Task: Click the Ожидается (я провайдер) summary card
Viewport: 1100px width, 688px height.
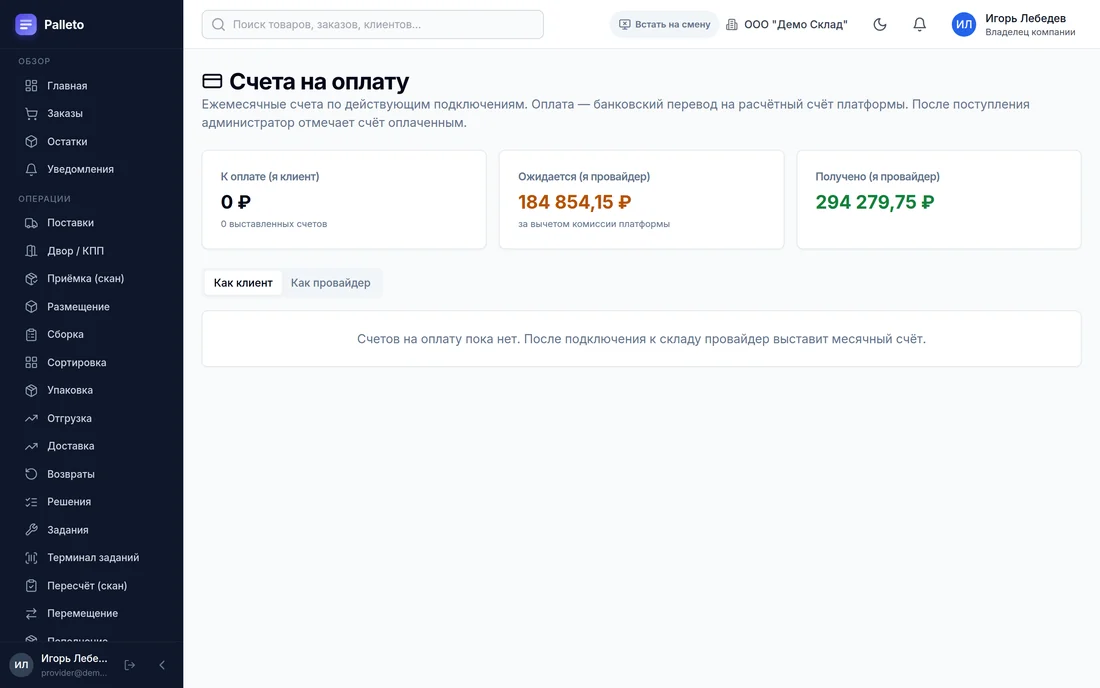Action: [x=641, y=200]
